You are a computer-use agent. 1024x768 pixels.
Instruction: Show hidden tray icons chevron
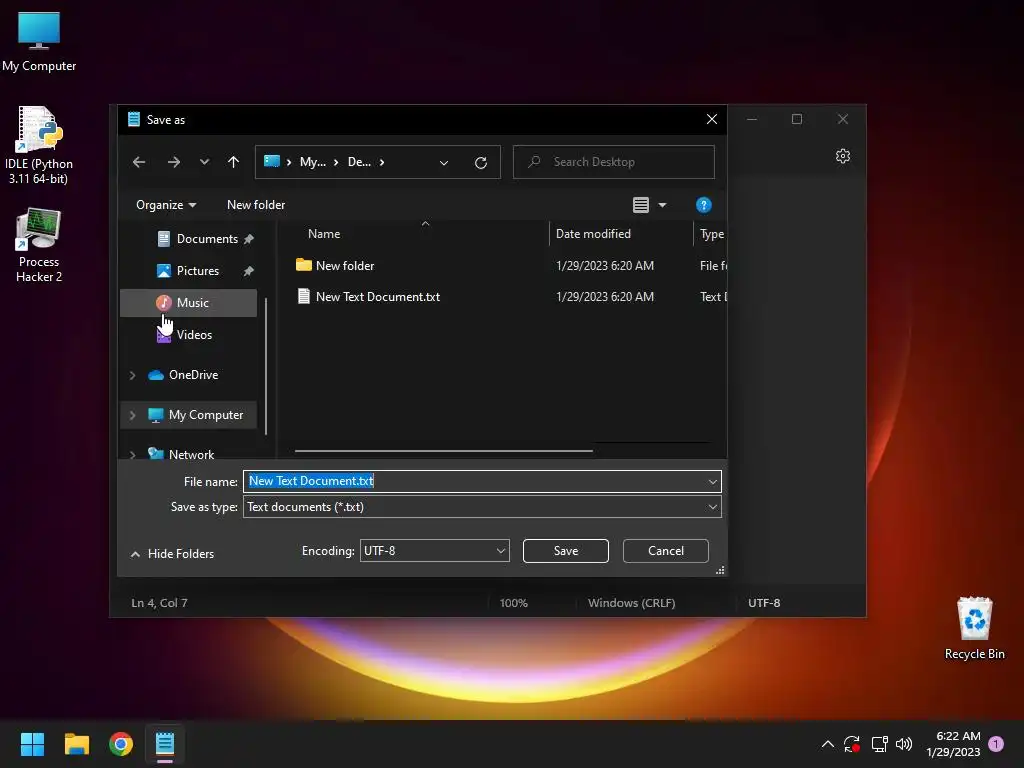click(x=827, y=744)
